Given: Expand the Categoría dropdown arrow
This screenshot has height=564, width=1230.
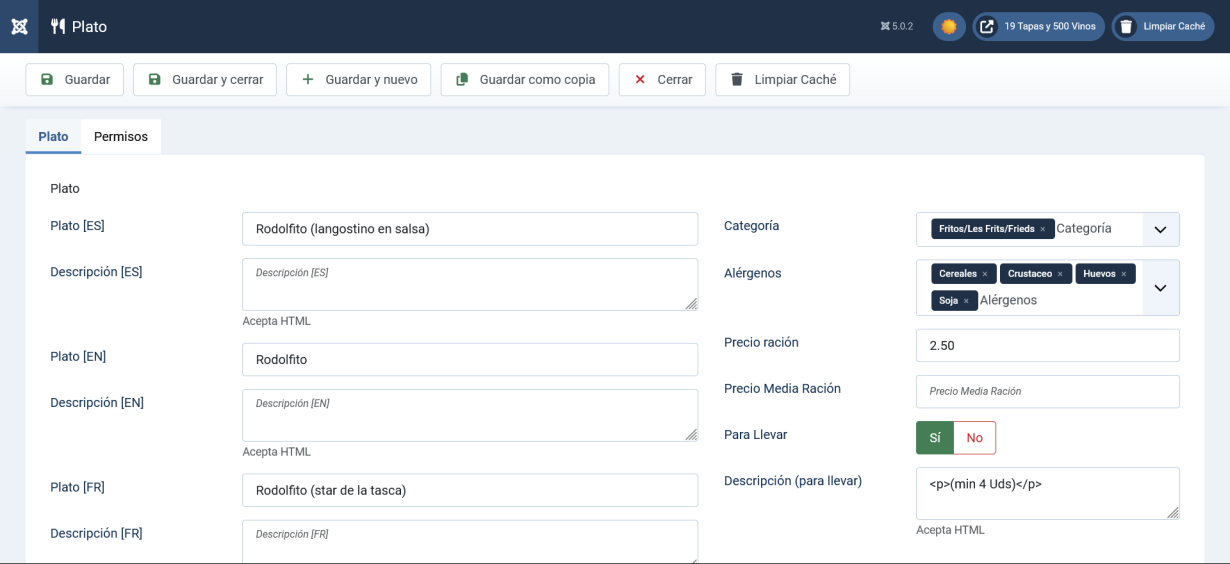Looking at the screenshot, I should tap(1160, 230).
